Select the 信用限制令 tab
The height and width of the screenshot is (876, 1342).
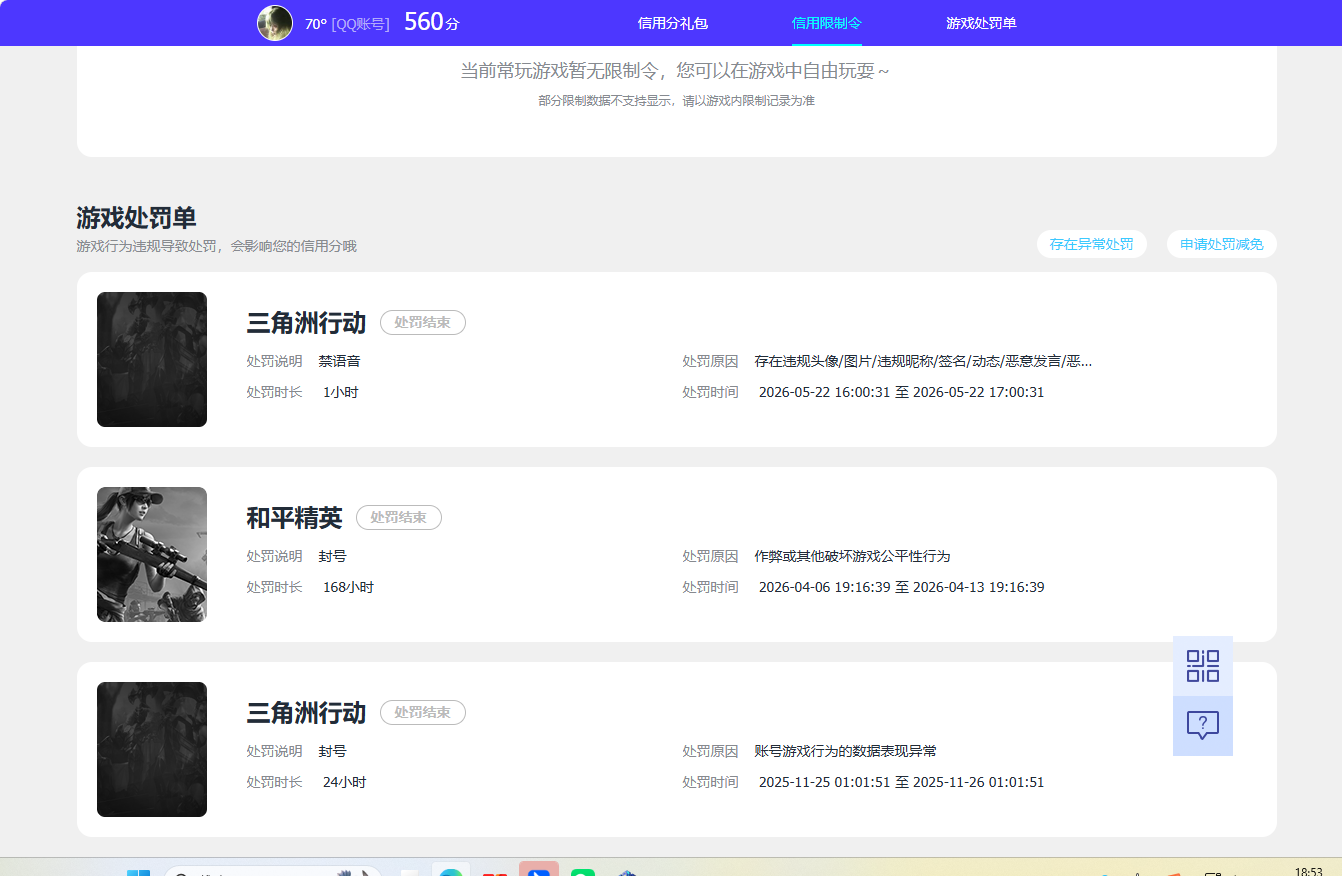coord(827,23)
